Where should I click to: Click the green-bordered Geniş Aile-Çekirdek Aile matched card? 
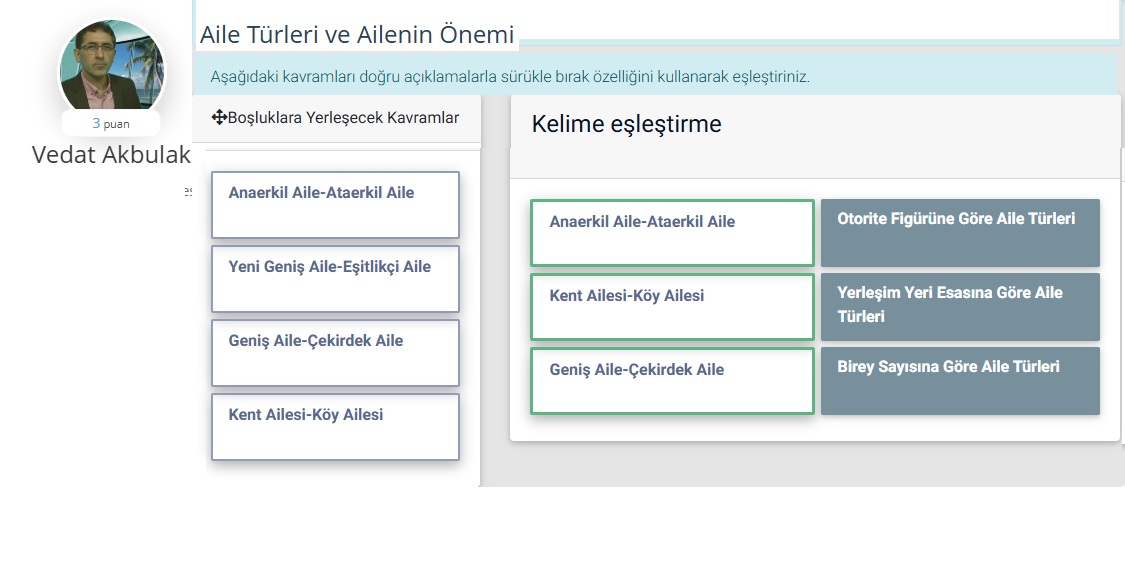point(672,380)
